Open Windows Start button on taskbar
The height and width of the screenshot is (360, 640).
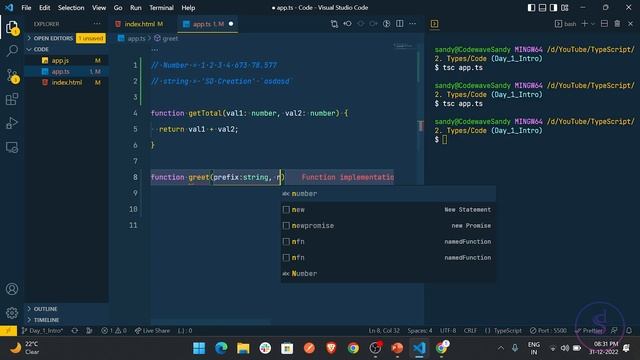point(199,348)
